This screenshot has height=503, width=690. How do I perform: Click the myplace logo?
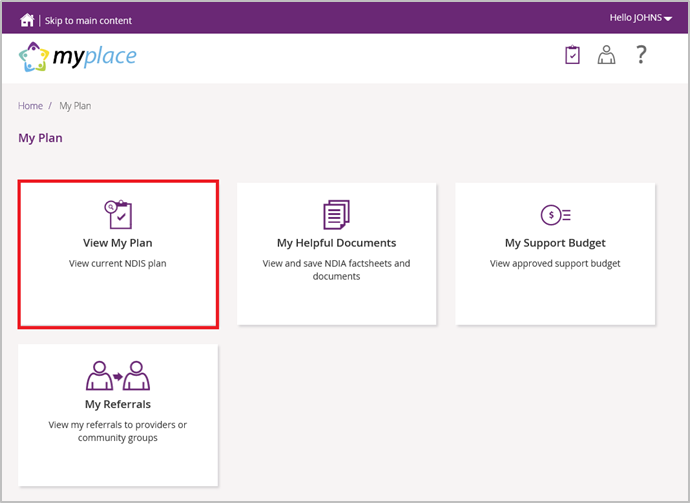[78, 57]
